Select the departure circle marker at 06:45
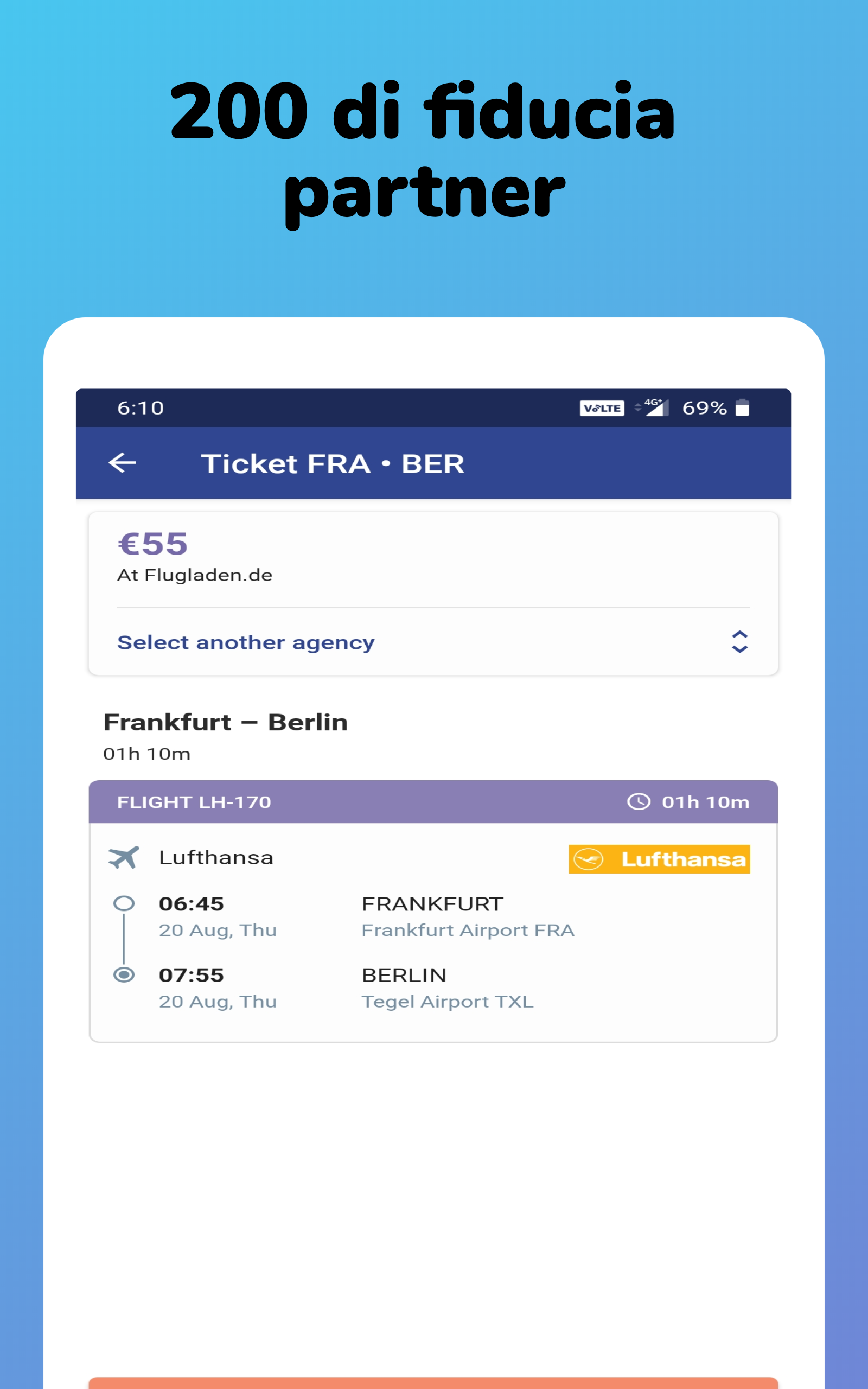Viewport: 868px width, 1389px height. [x=124, y=903]
